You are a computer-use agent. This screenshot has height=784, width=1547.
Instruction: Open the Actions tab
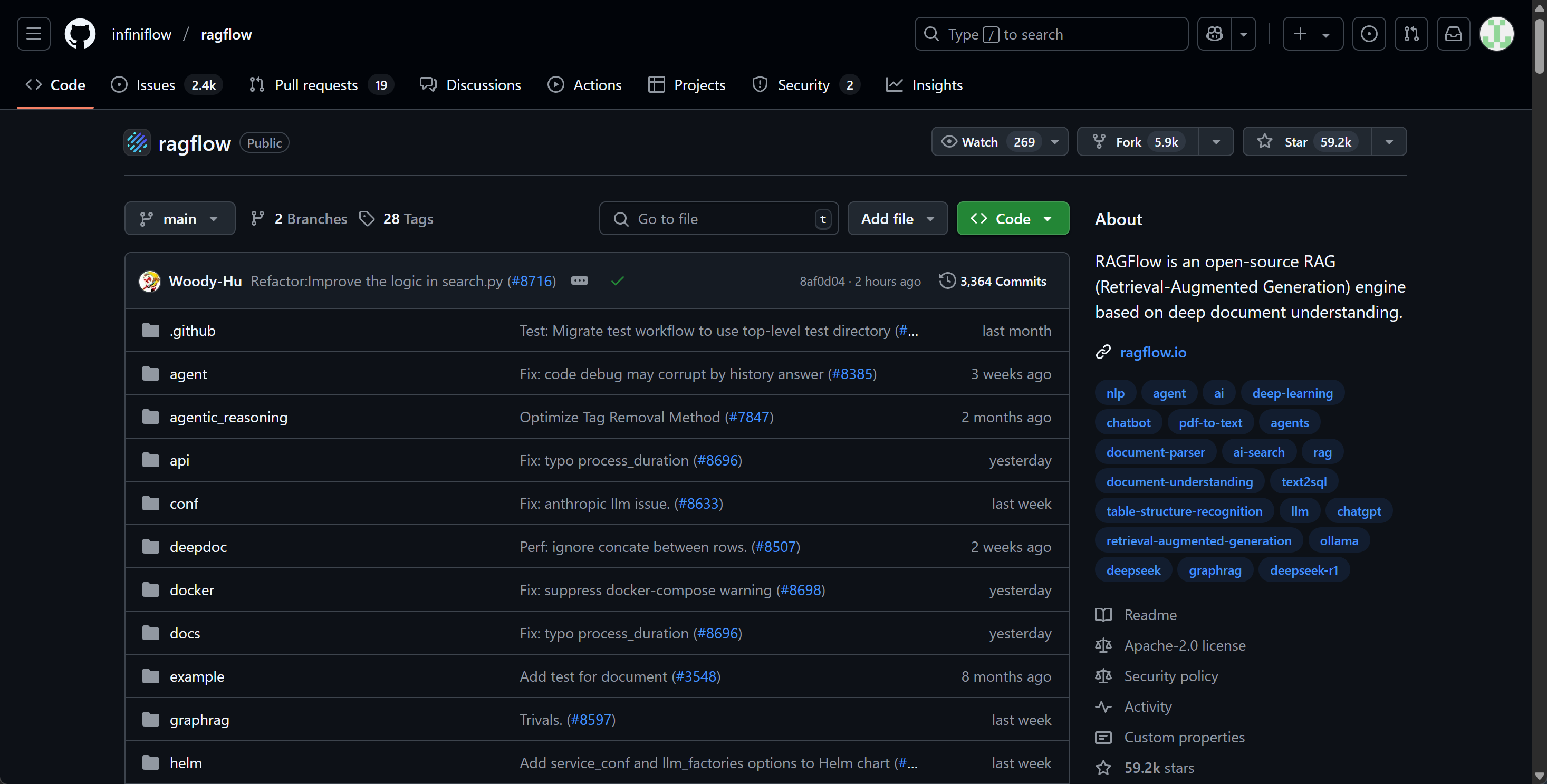pos(584,85)
